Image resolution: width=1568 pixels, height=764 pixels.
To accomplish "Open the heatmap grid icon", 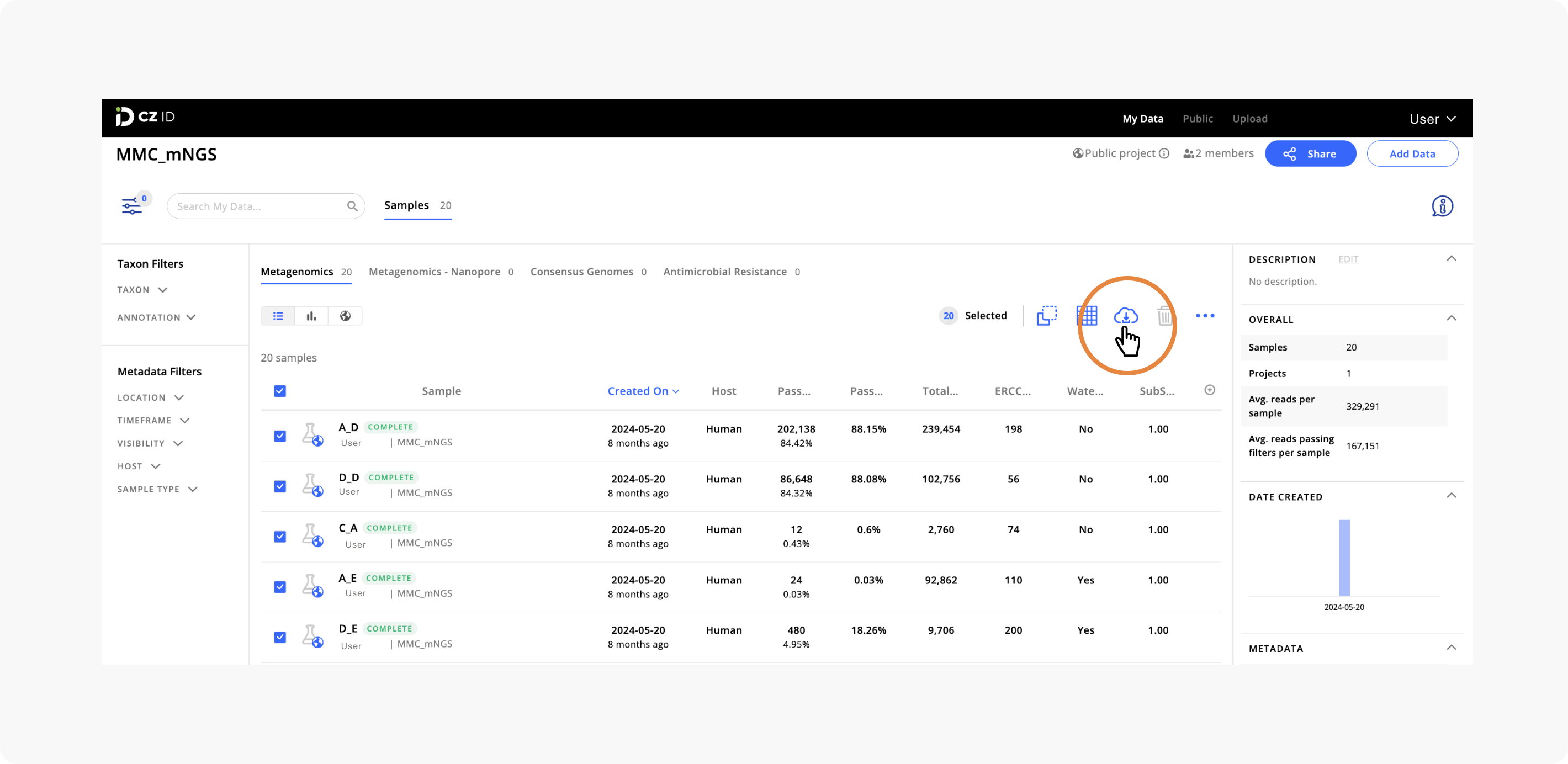I will pyautogui.click(x=1087, y=315).
